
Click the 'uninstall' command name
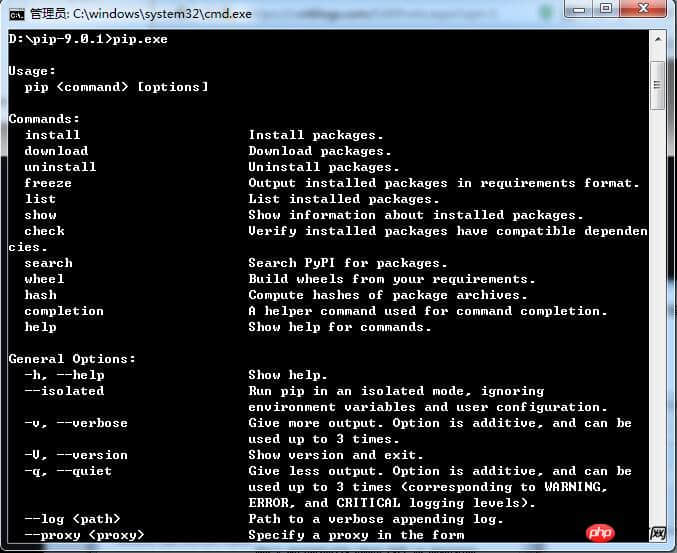[60, 167]
